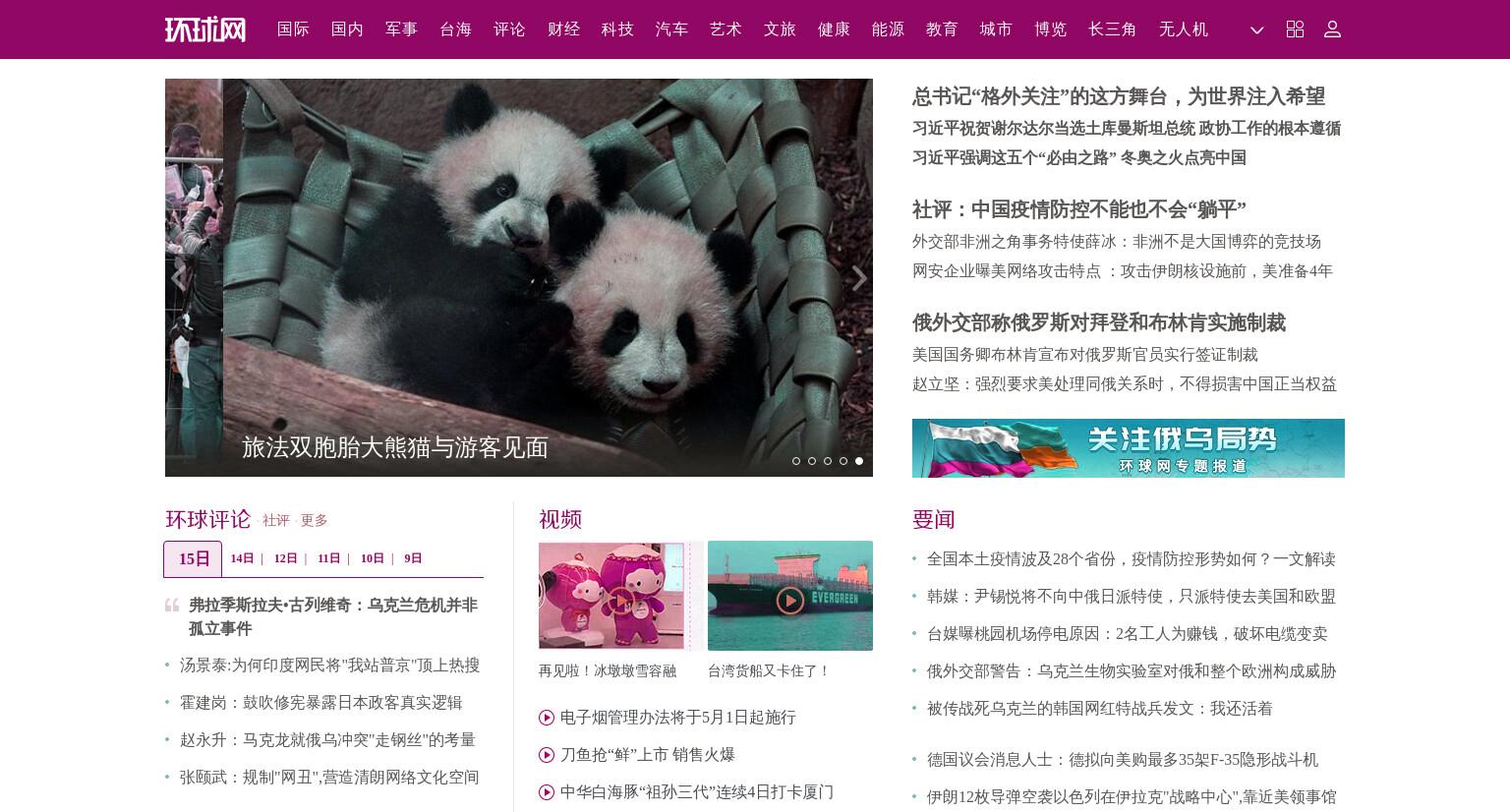The height and width of the screenshot is (812, 1510).
Task: Click play icon beside 刀鱼抢鲜上市 headline
Action: click(x=547, y=755)
